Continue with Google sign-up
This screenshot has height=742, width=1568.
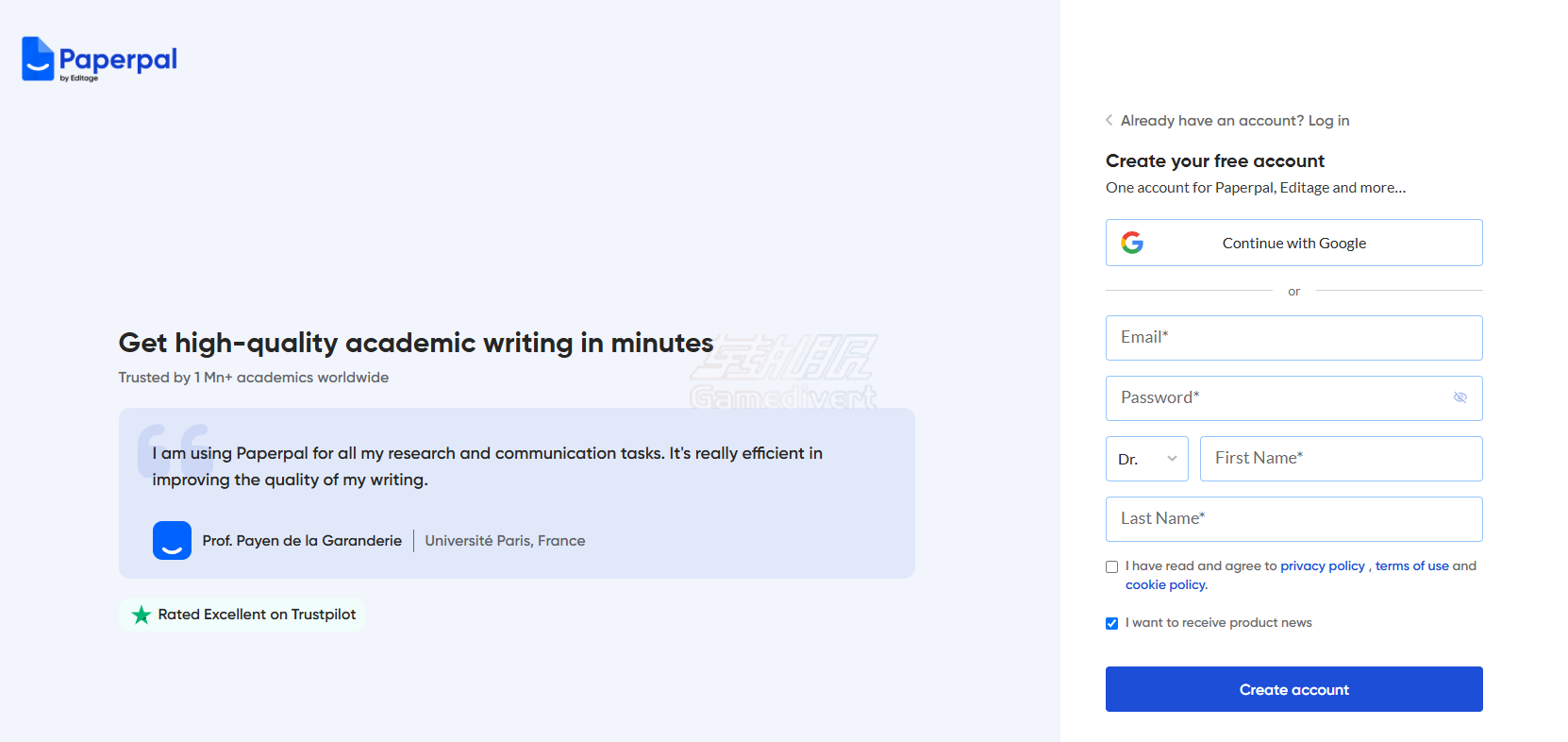[1294, 243]
